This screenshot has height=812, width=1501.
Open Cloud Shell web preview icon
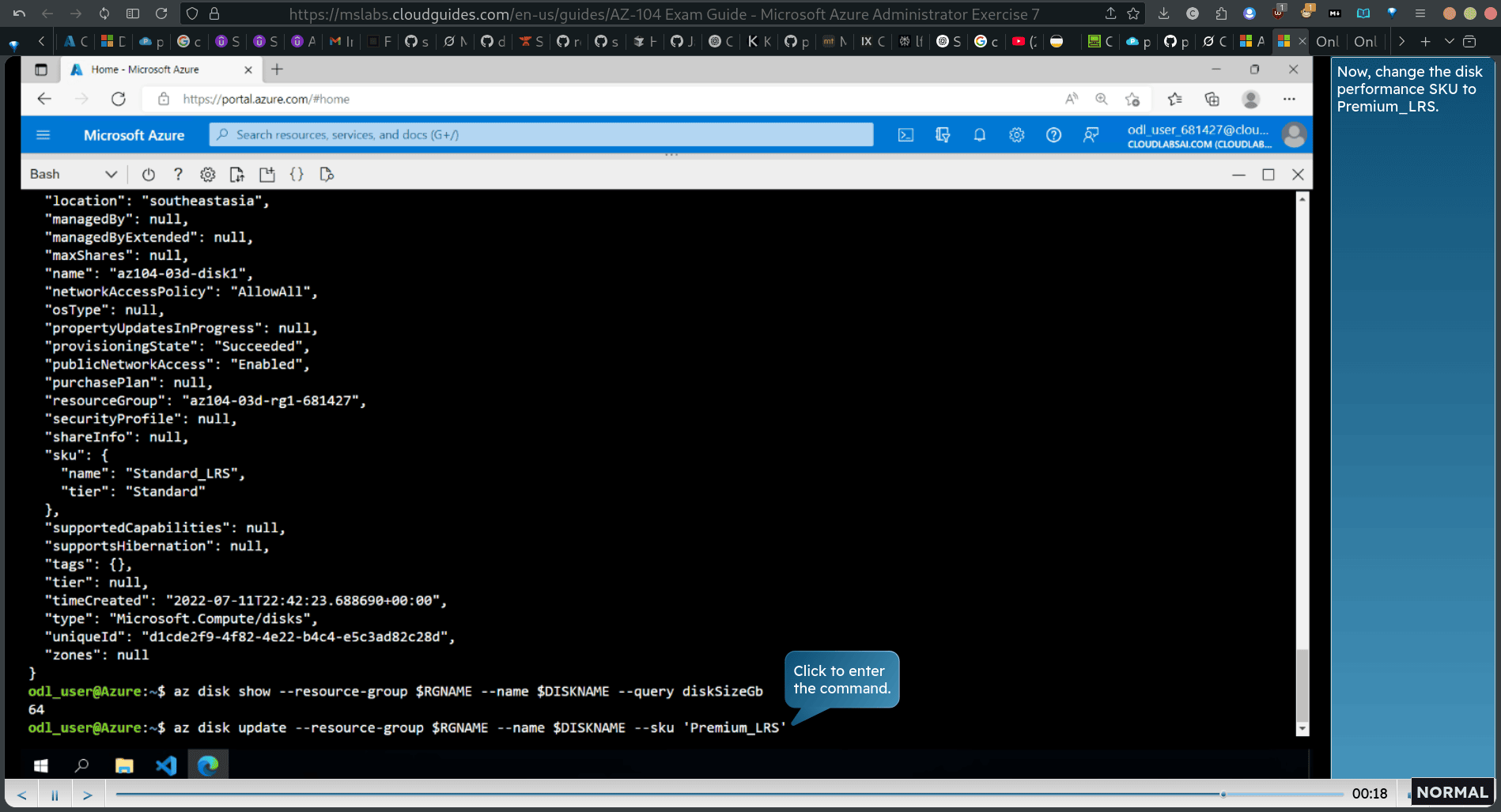click(327, 174)
